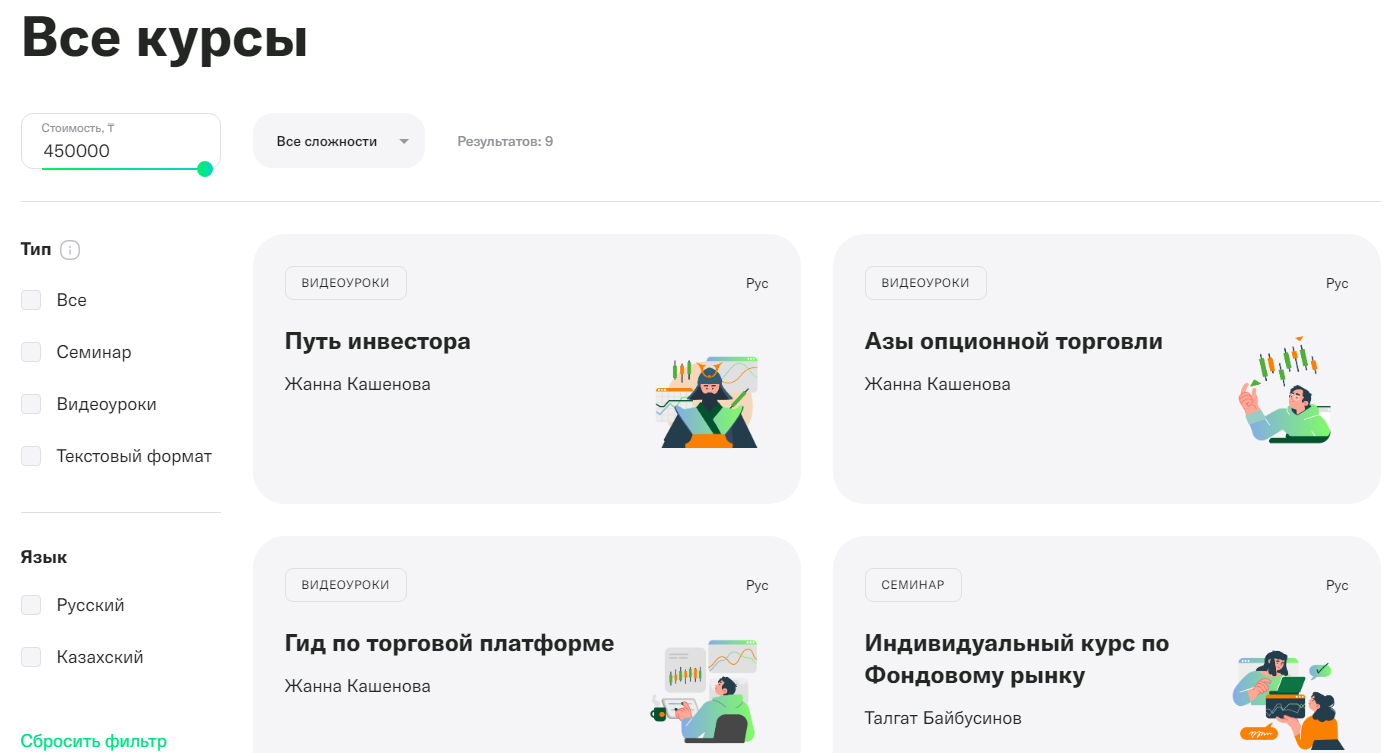Open the "Все сложности" dropdown

click(x=338, y=140)
